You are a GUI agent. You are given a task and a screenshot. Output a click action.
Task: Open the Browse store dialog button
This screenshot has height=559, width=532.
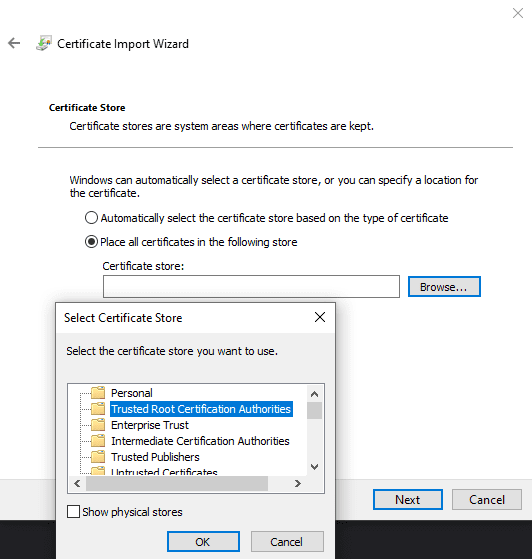point(444,287)
